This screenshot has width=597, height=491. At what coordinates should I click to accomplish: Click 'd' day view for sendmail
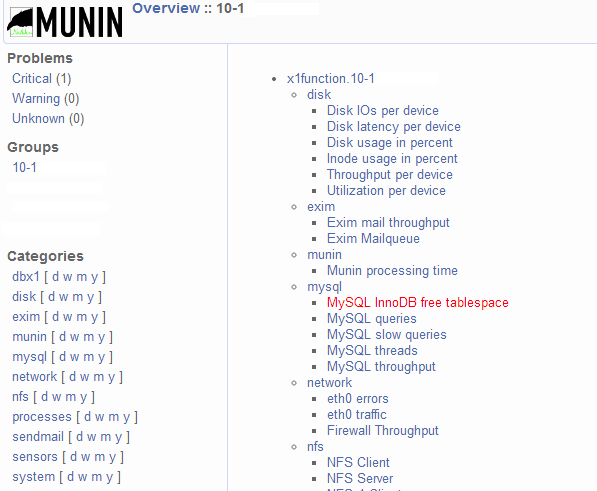point(80,437)
